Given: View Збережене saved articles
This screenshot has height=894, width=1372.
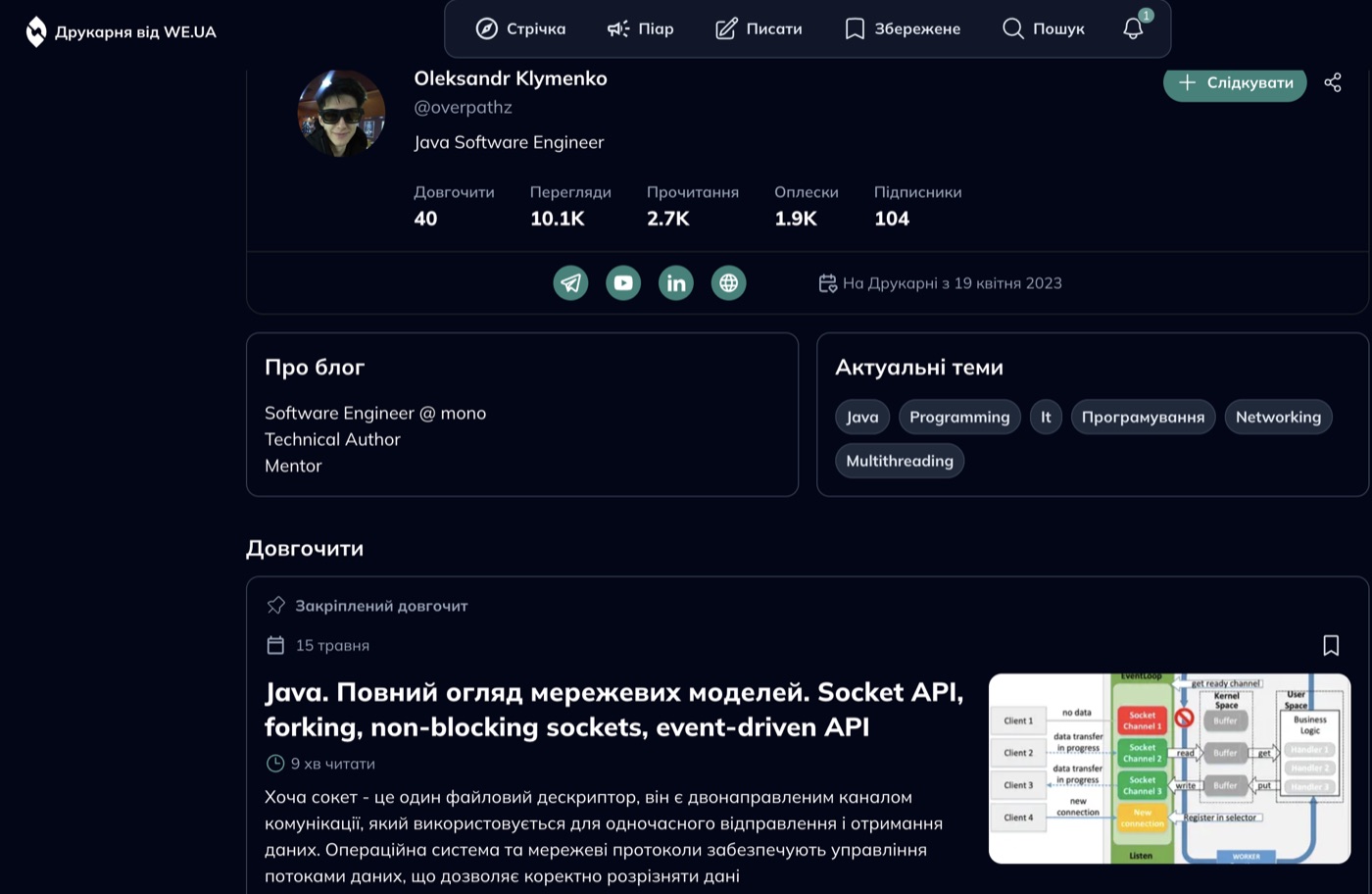Looking at the screenshot, I should point(903,28).
